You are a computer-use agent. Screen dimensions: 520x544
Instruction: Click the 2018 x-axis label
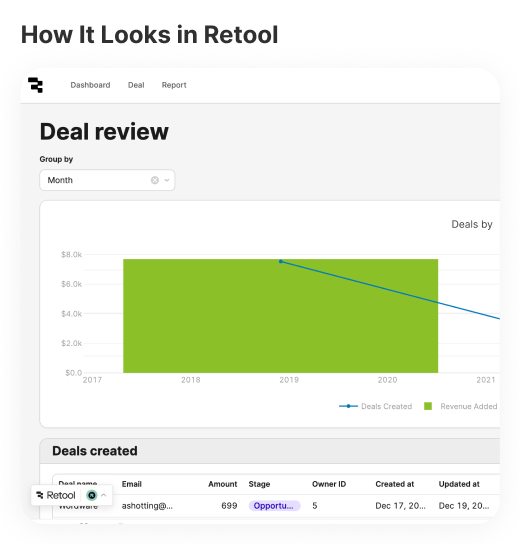(x=191, y=380)
